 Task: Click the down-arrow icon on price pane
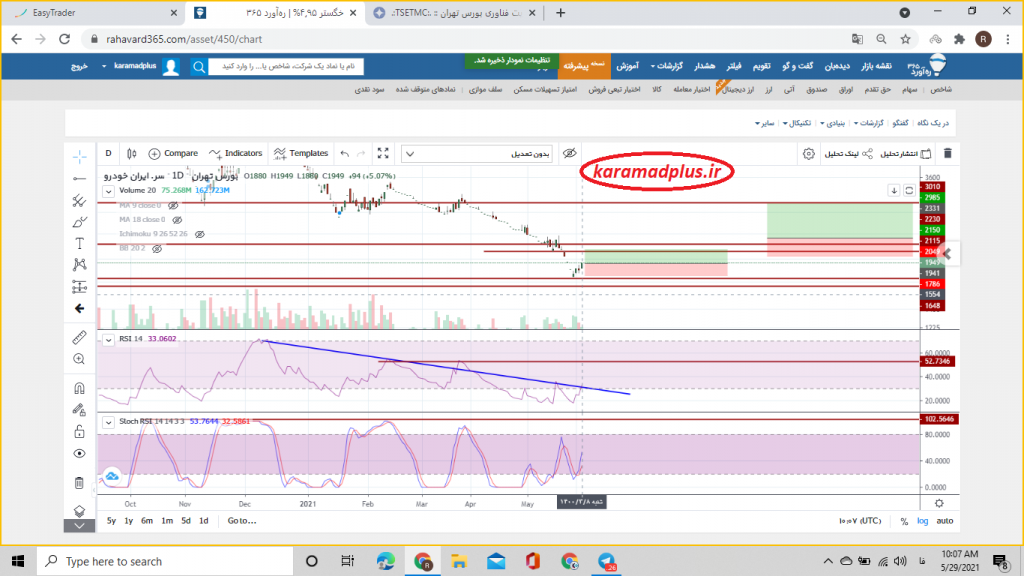(x=894, y=191)
